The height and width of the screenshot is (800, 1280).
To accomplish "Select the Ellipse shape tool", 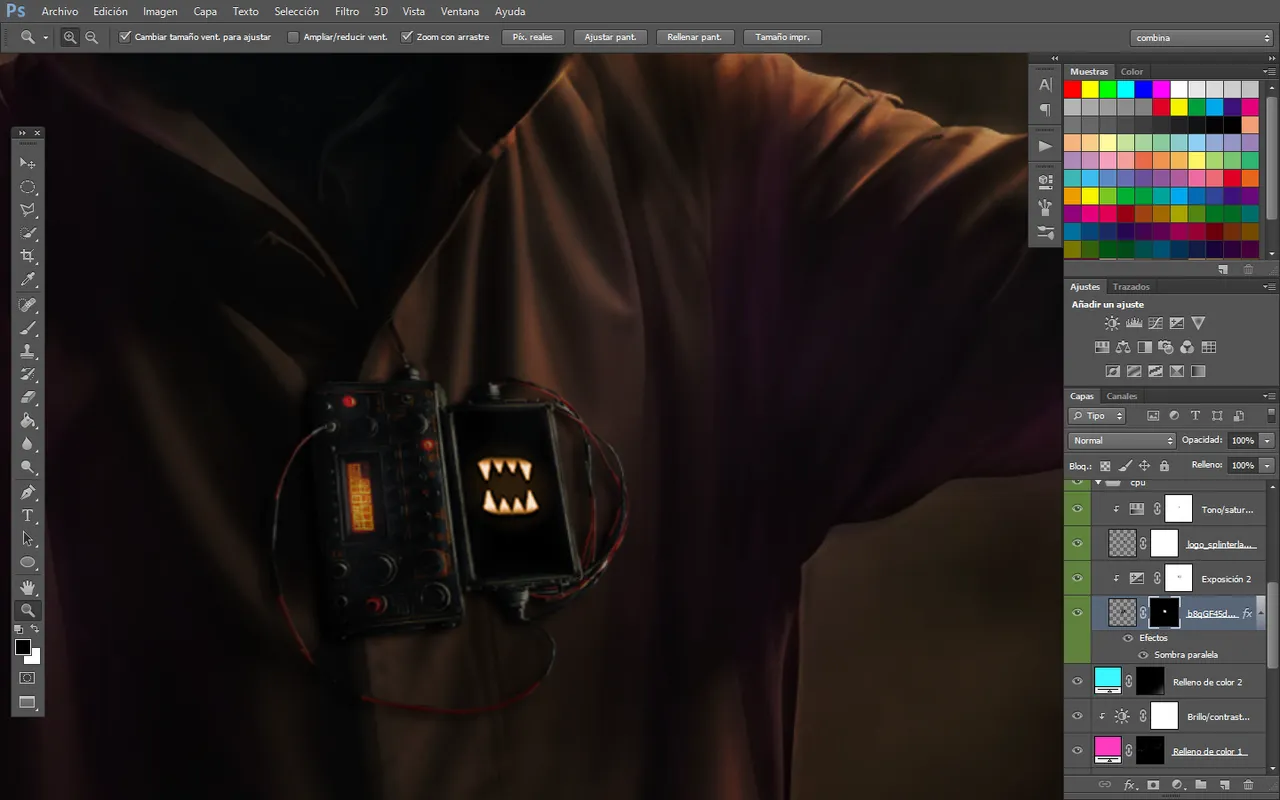I will pyautogui.click(x=28, y=563).
